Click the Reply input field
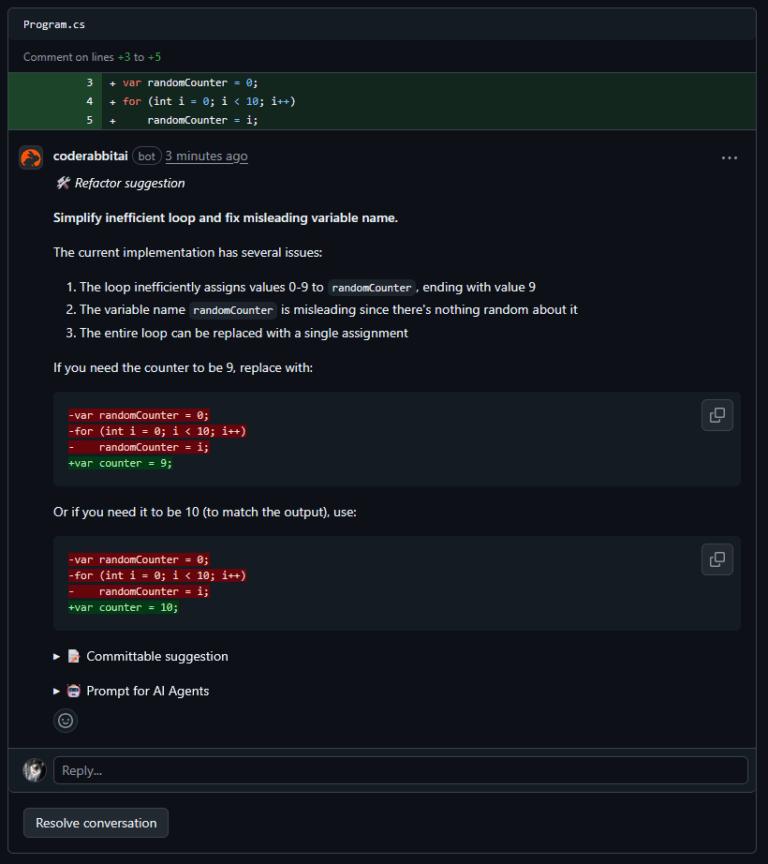The image size is (768, 864). click(400, 770)
